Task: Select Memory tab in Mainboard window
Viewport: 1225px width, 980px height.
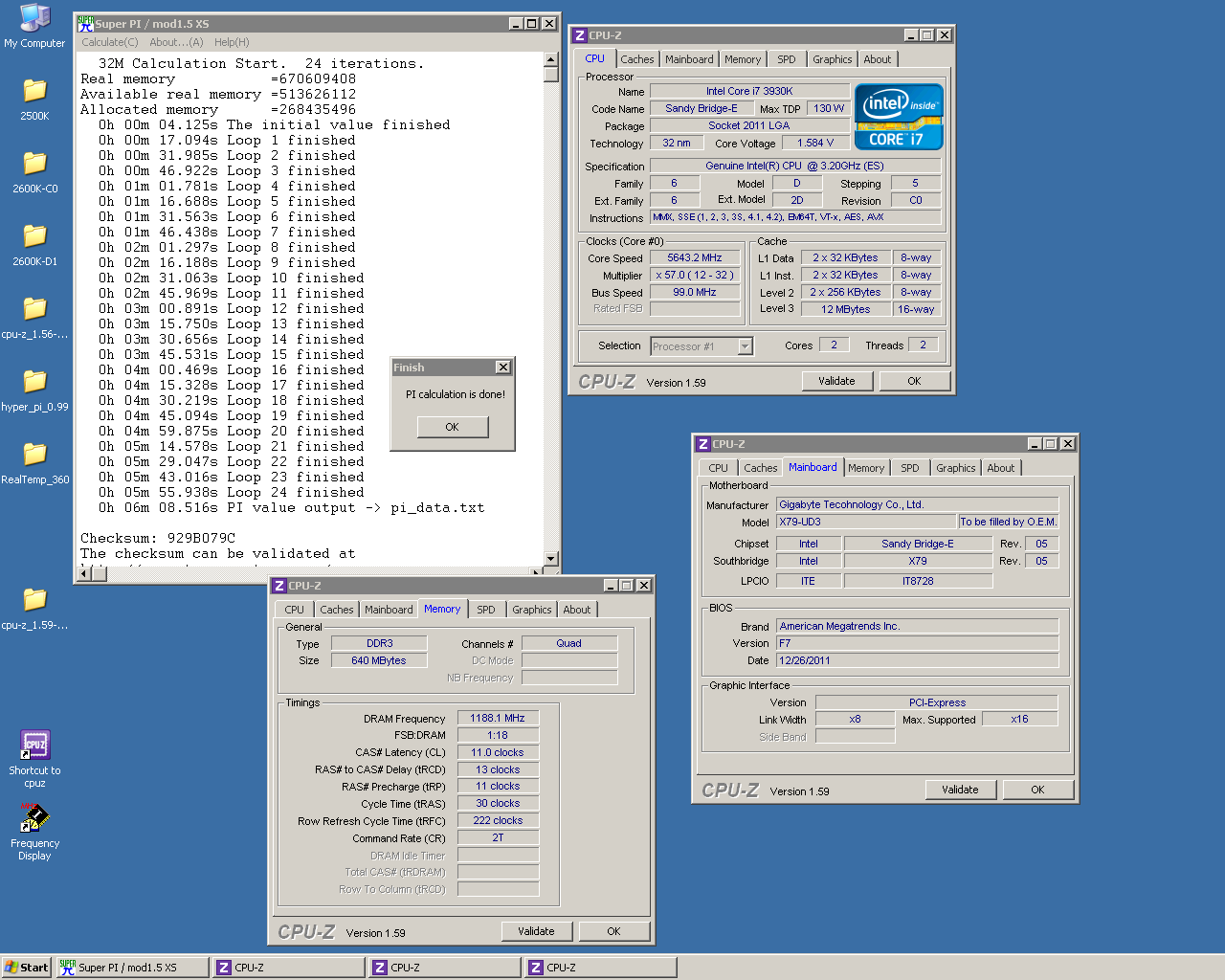Action: coord(866,468)
